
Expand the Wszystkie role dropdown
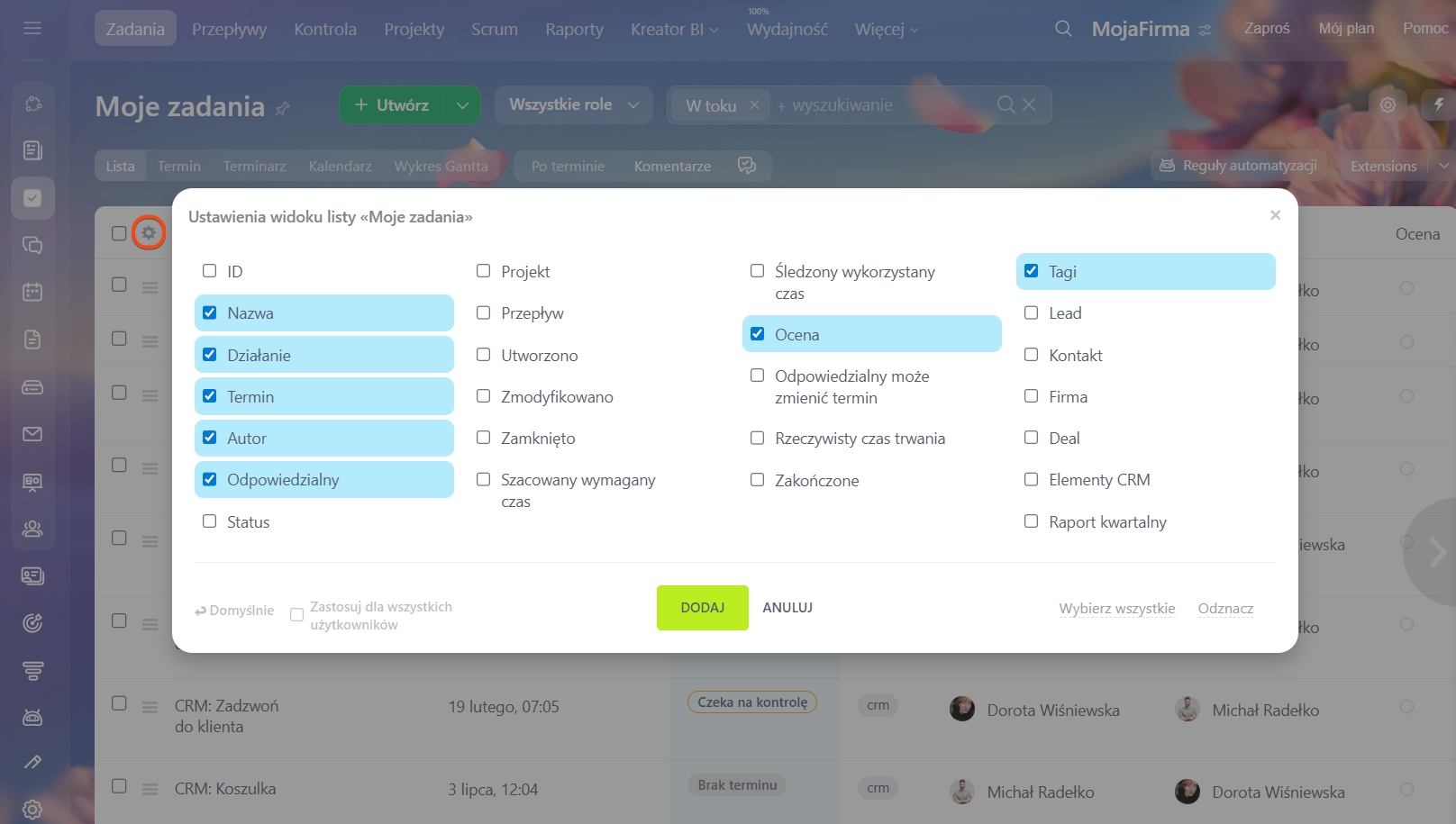(x=573, y=105)
